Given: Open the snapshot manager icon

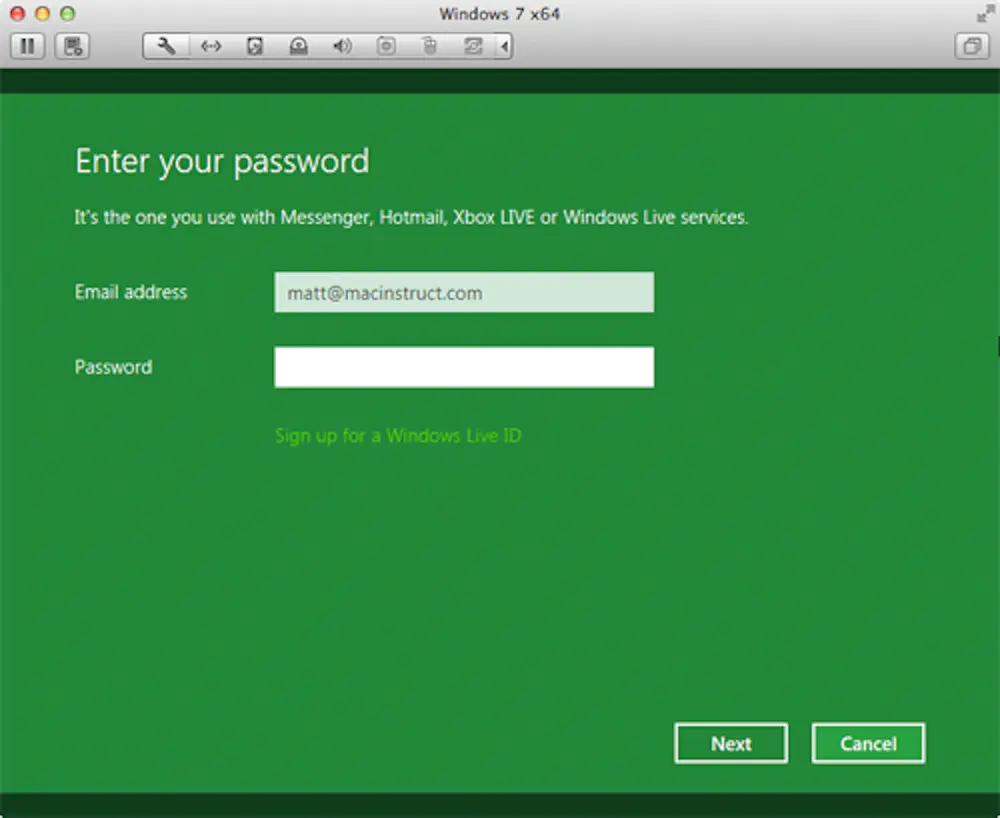Looking at the screenshot, I should [x=72, y=46].
